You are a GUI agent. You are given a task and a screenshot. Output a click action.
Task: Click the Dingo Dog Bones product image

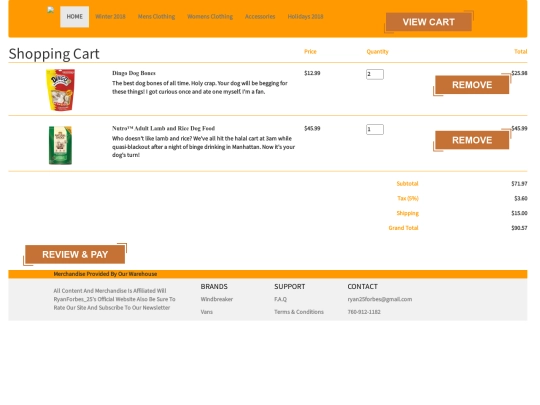pos(61,90)
